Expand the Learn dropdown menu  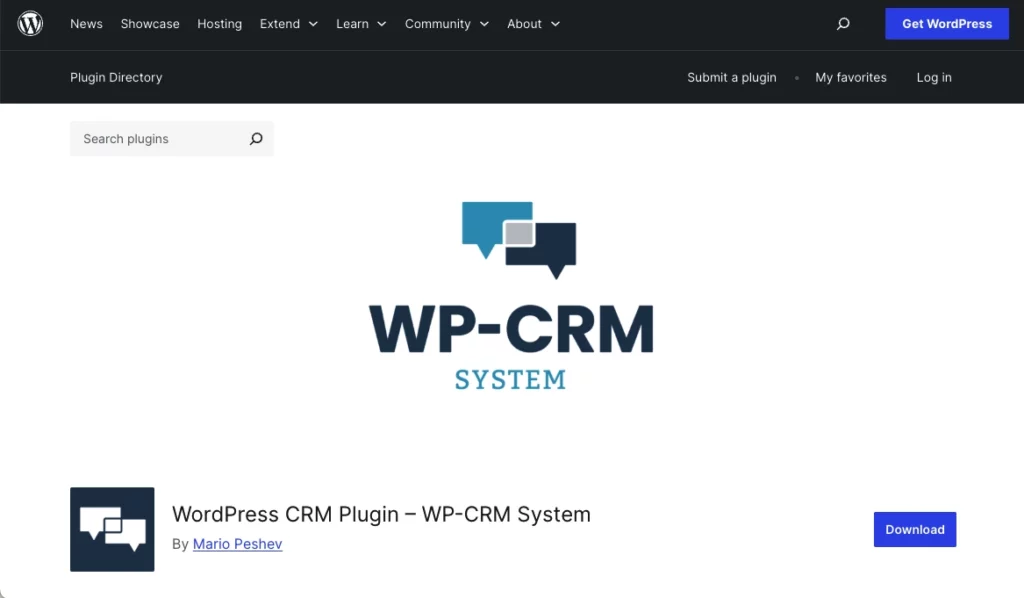click(360, 23)
